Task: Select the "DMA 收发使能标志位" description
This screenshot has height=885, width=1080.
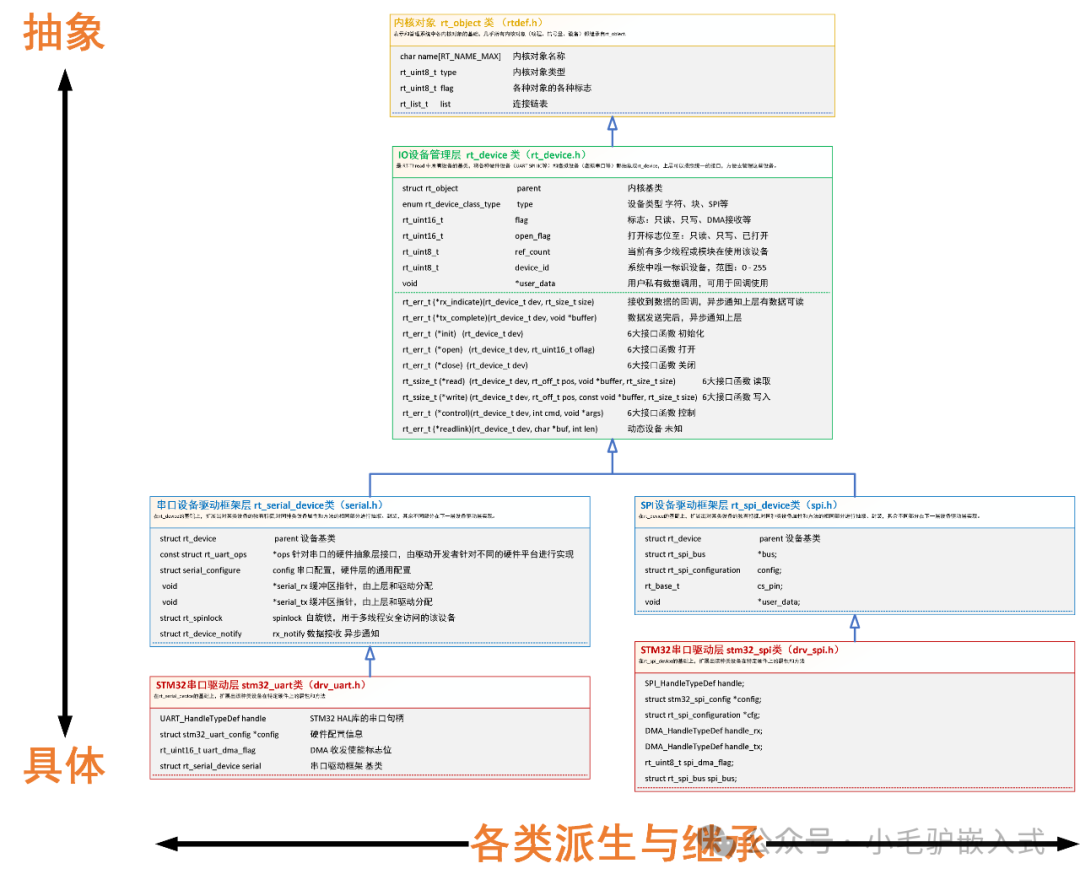Action: pos(351,750)
